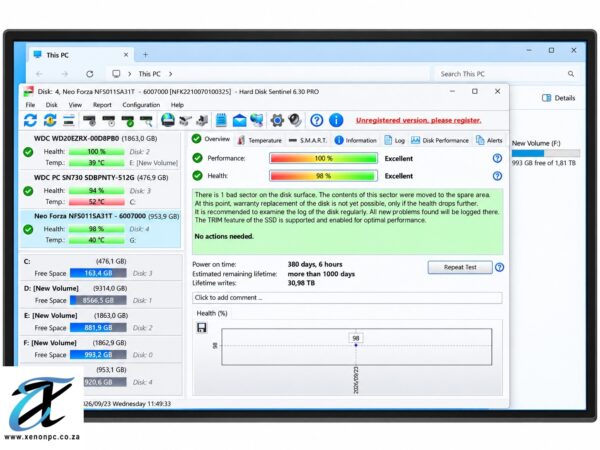Click the refresh icon with yellow badge
The image size is (600, 450).
point(50,120)
